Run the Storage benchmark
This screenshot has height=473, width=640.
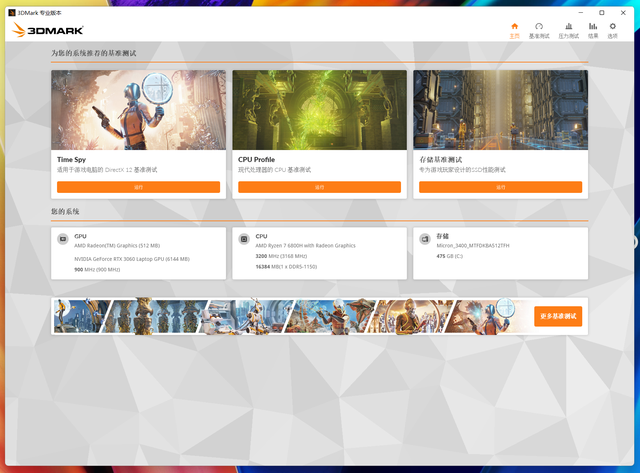[x=500, y=187]
